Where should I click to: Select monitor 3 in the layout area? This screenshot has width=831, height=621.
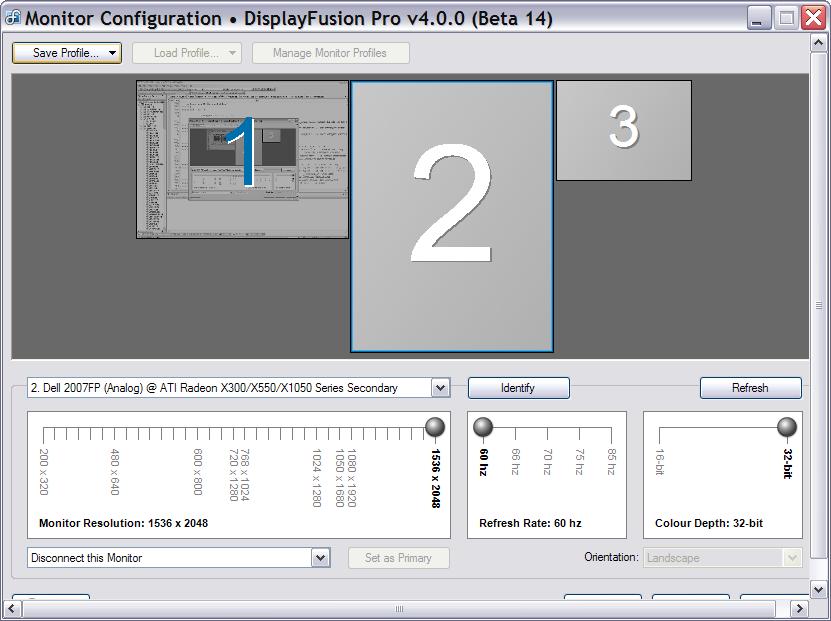coord(623,130)
